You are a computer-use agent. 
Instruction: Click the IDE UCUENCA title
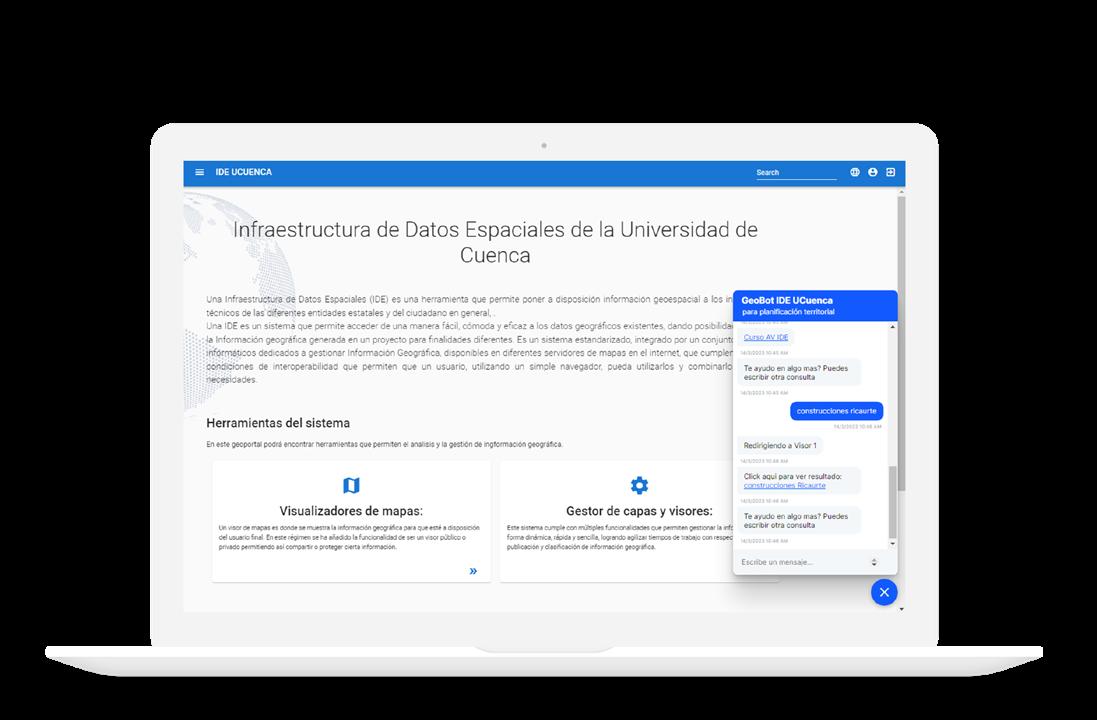point(243,172)
